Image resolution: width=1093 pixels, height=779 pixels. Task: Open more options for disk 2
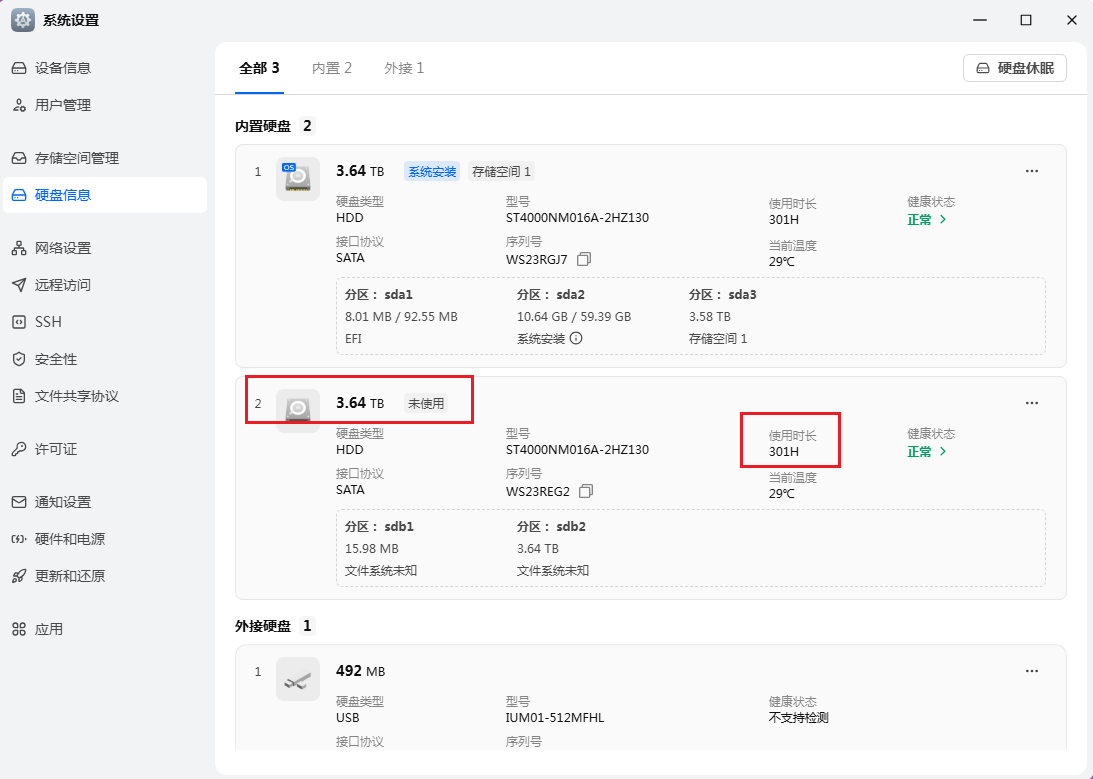(1032, 403)
